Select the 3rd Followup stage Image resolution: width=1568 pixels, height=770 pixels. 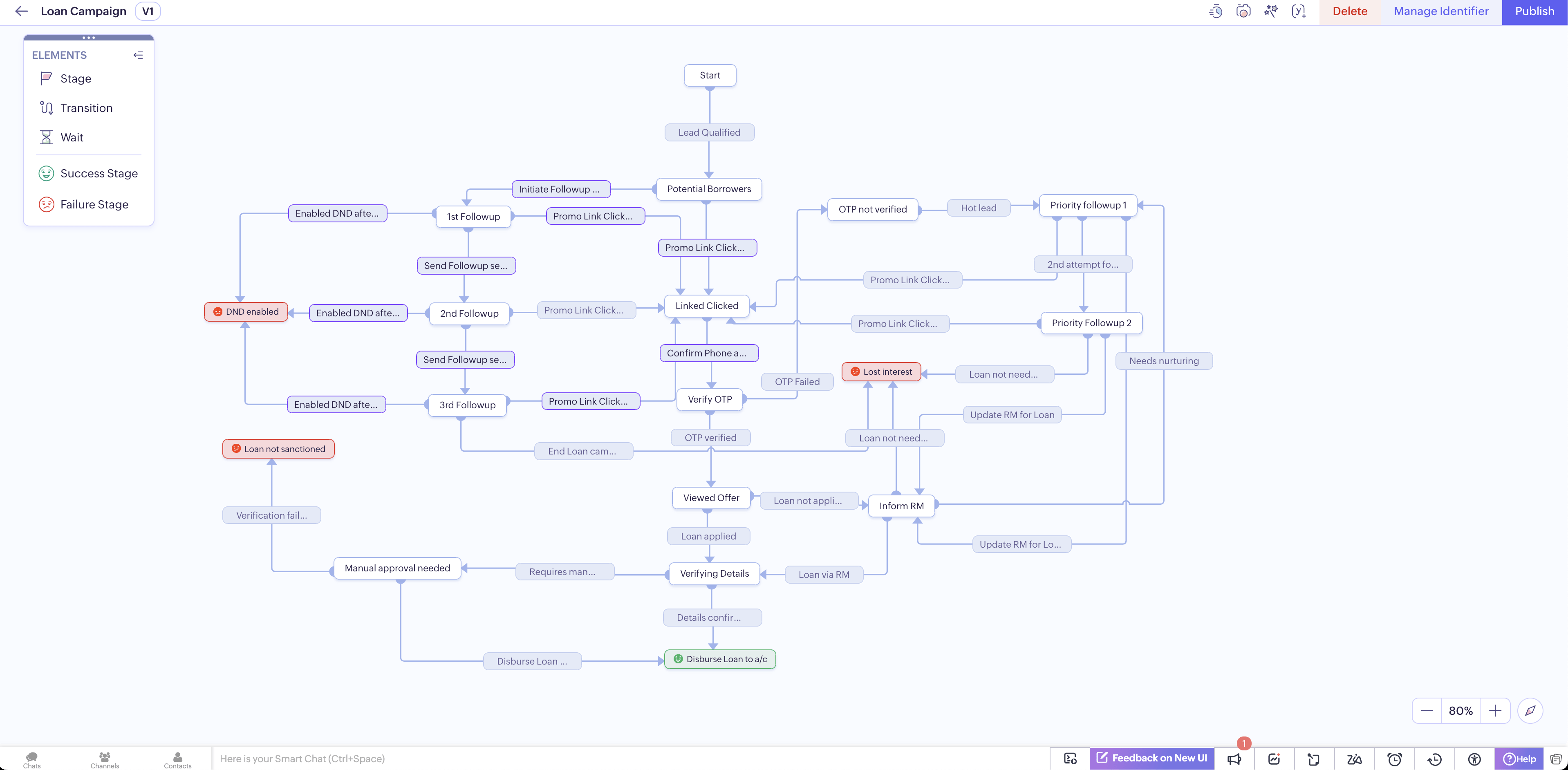[468, 405]
